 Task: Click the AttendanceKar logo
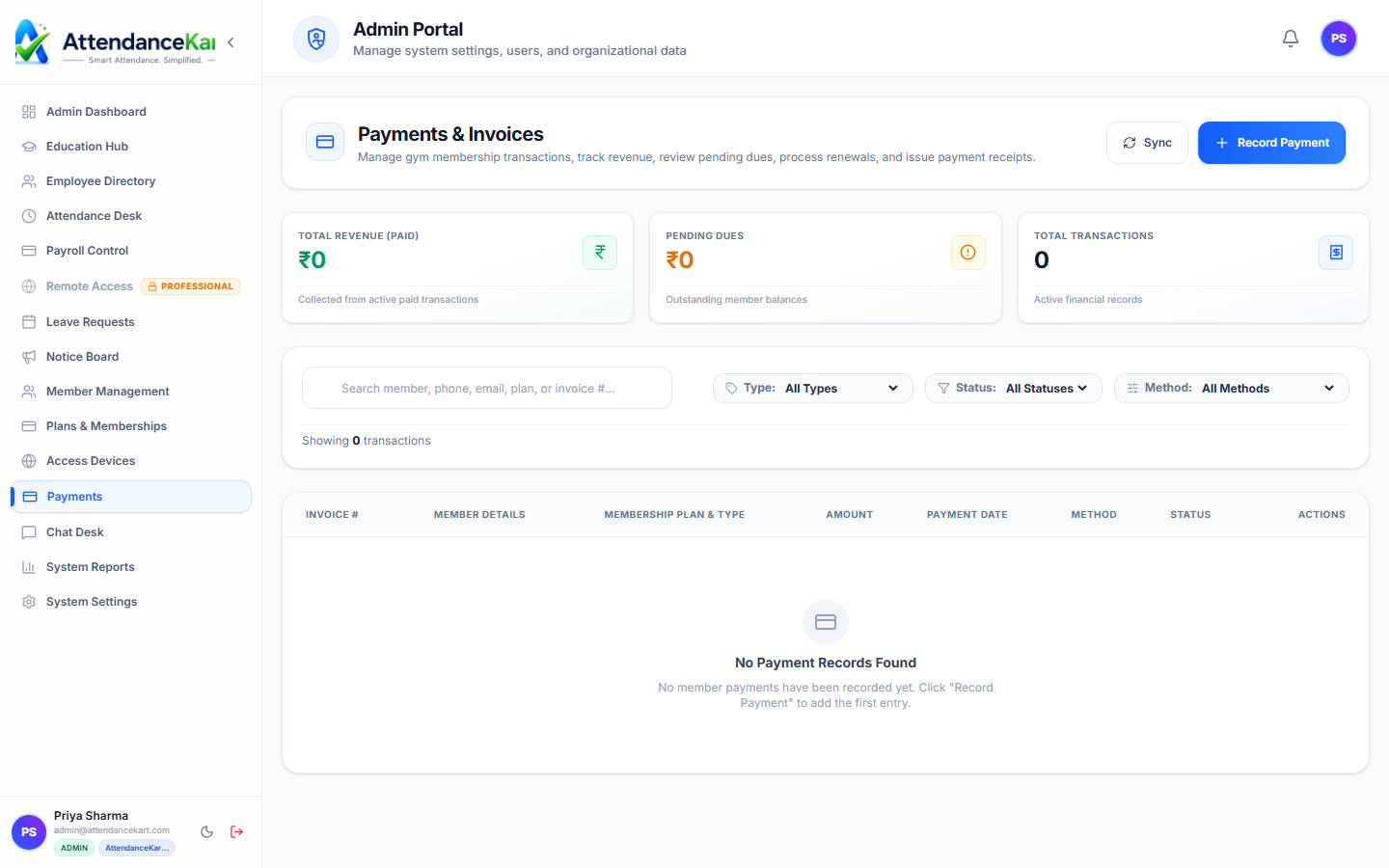[116, 42]
